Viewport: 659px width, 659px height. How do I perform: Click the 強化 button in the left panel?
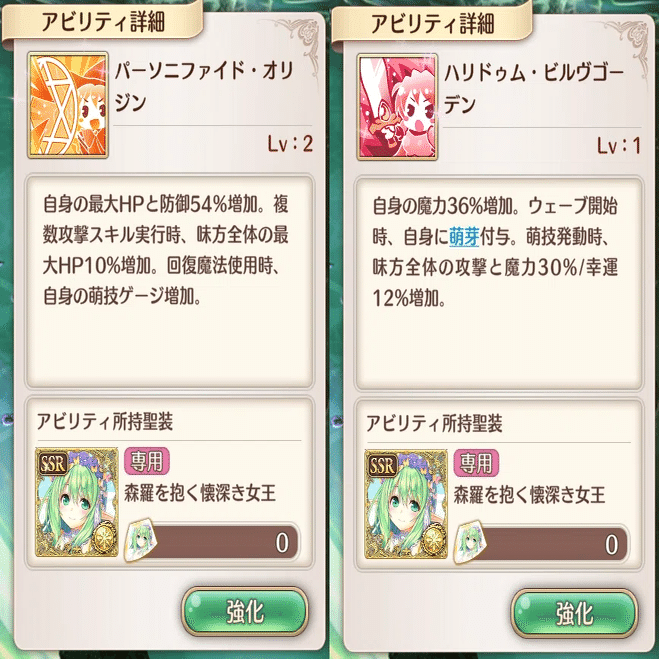[x=245, y=612]
